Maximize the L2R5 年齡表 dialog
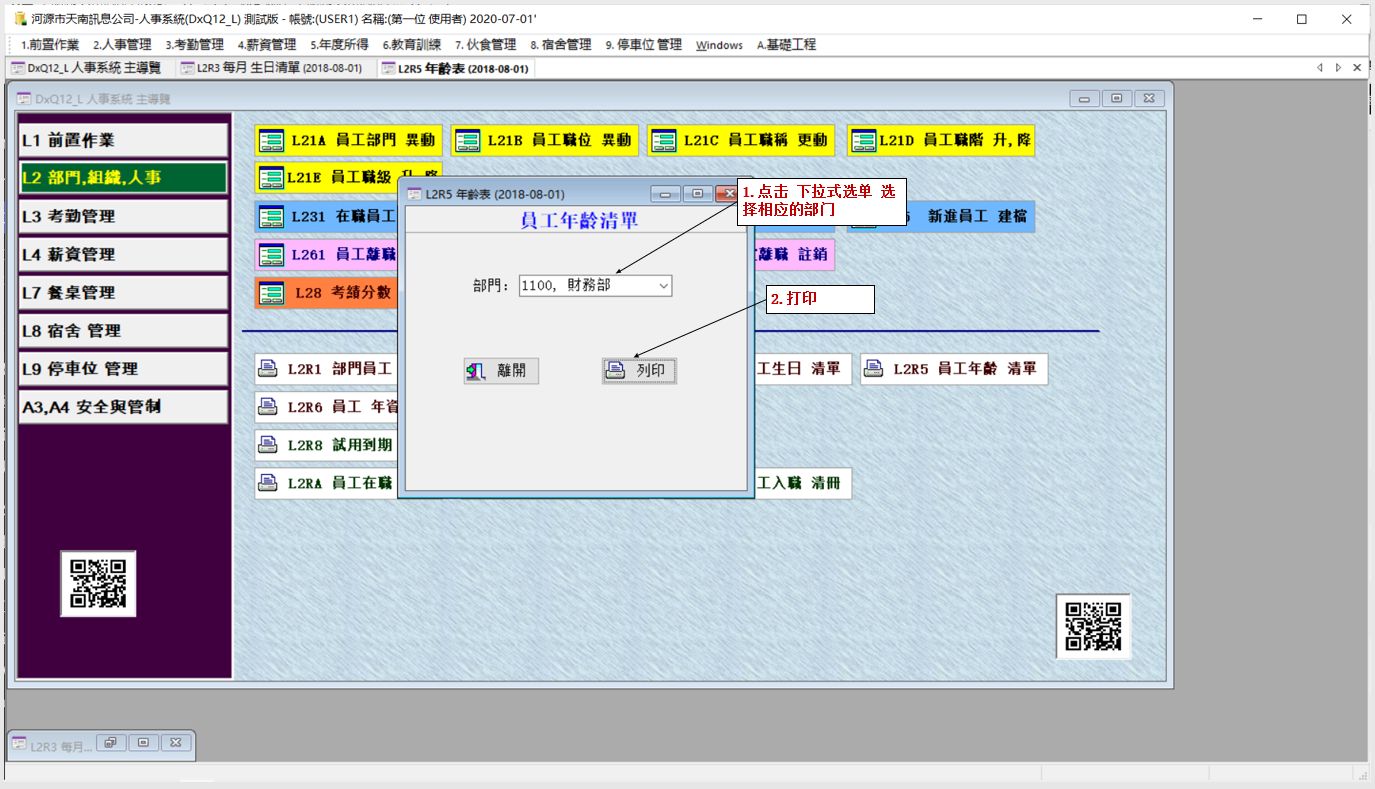Viewport: 1375px width, 789px height. pos(697,194)
